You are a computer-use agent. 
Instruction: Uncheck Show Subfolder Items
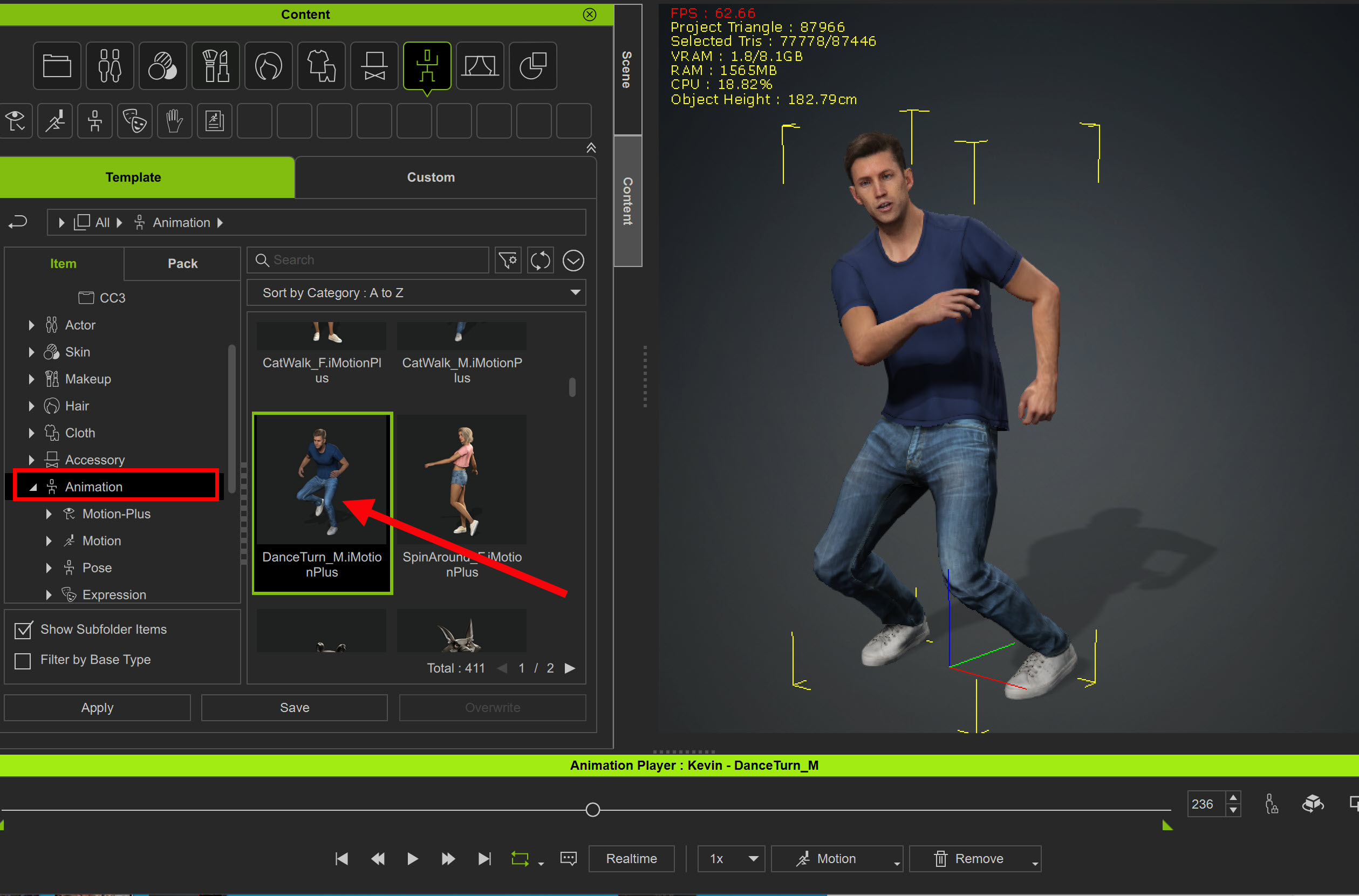tap(23, 630)
